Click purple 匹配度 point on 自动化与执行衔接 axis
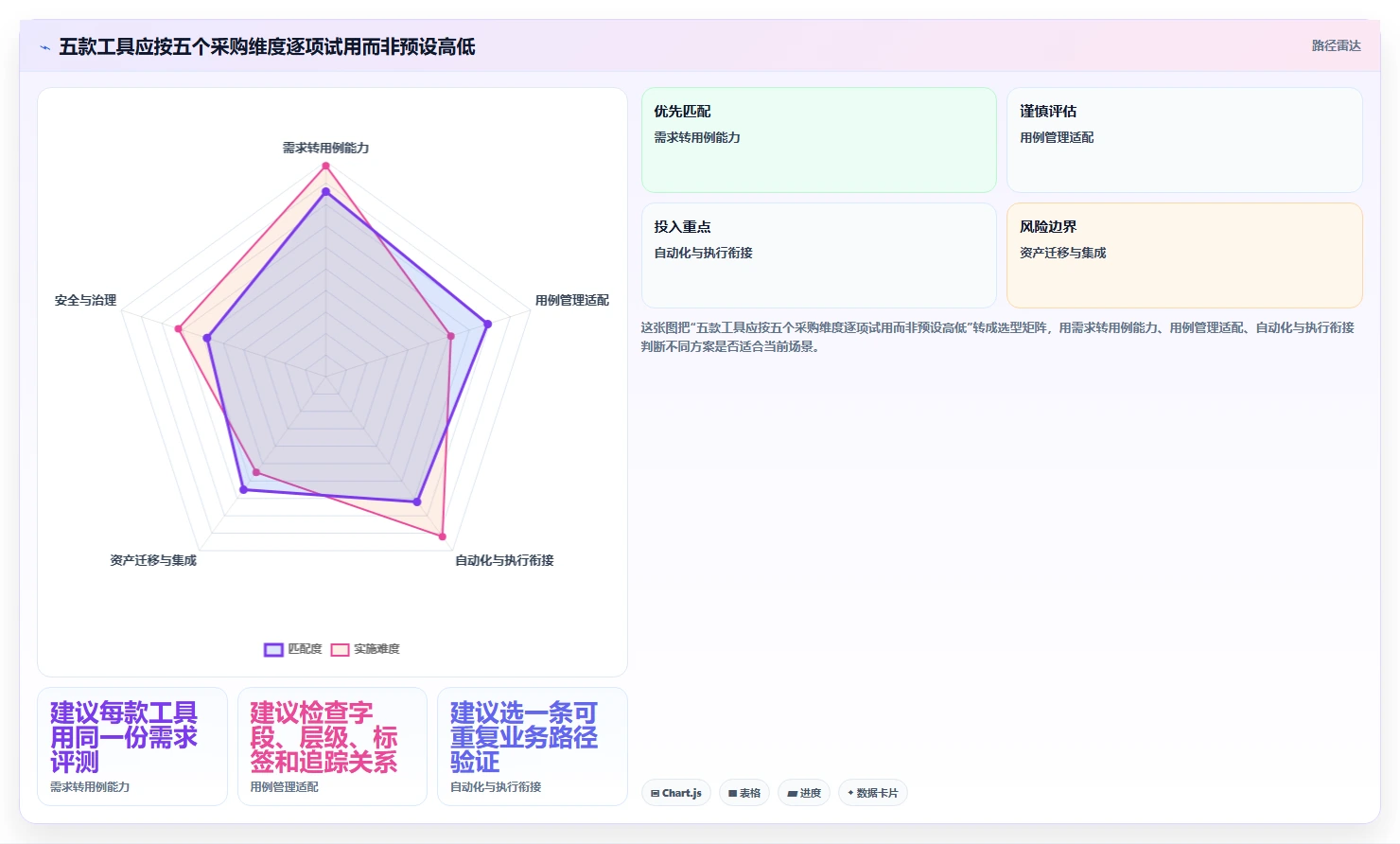 point(416,501)
